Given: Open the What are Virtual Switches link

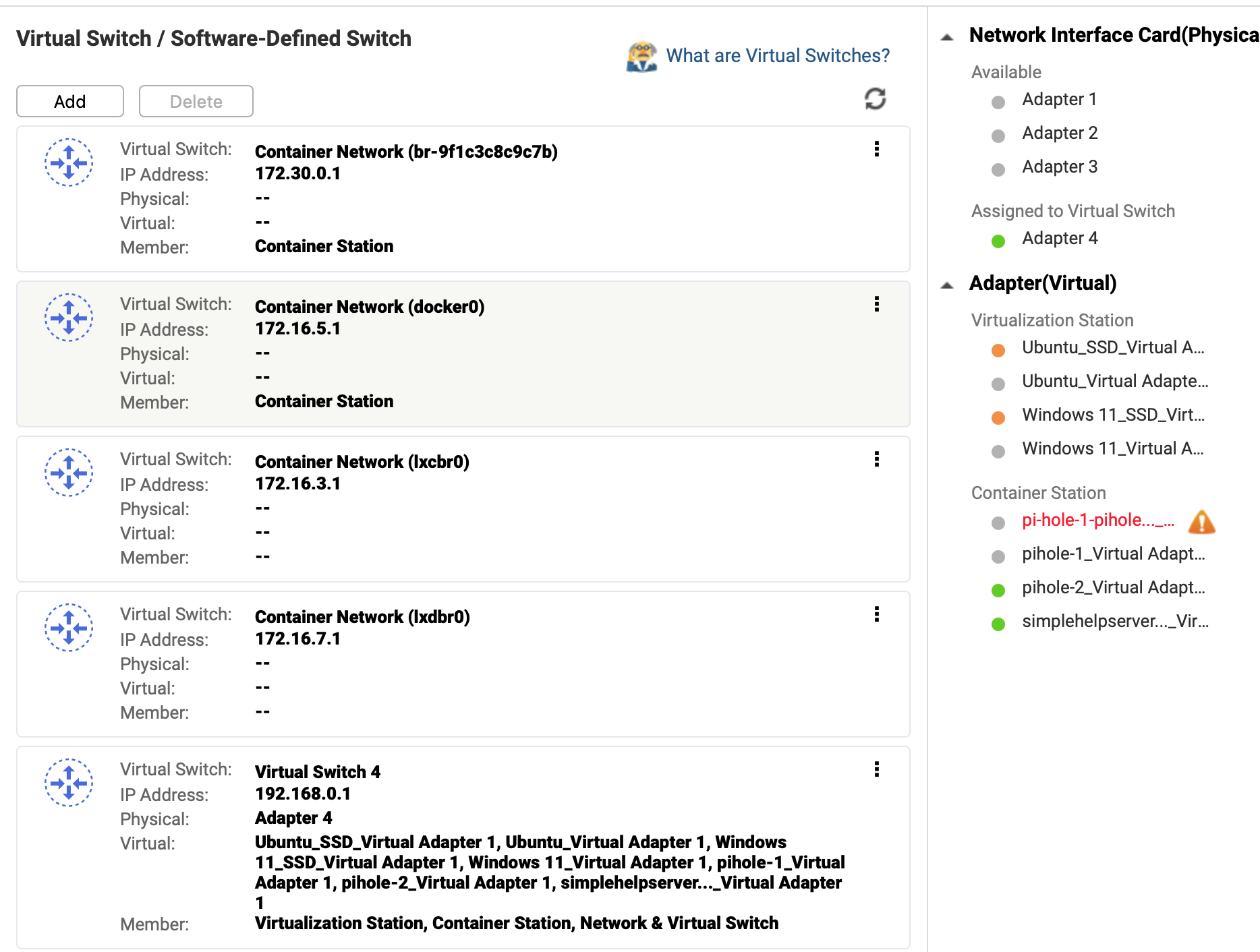Looking at the screenshot, I should coord(778,55).
